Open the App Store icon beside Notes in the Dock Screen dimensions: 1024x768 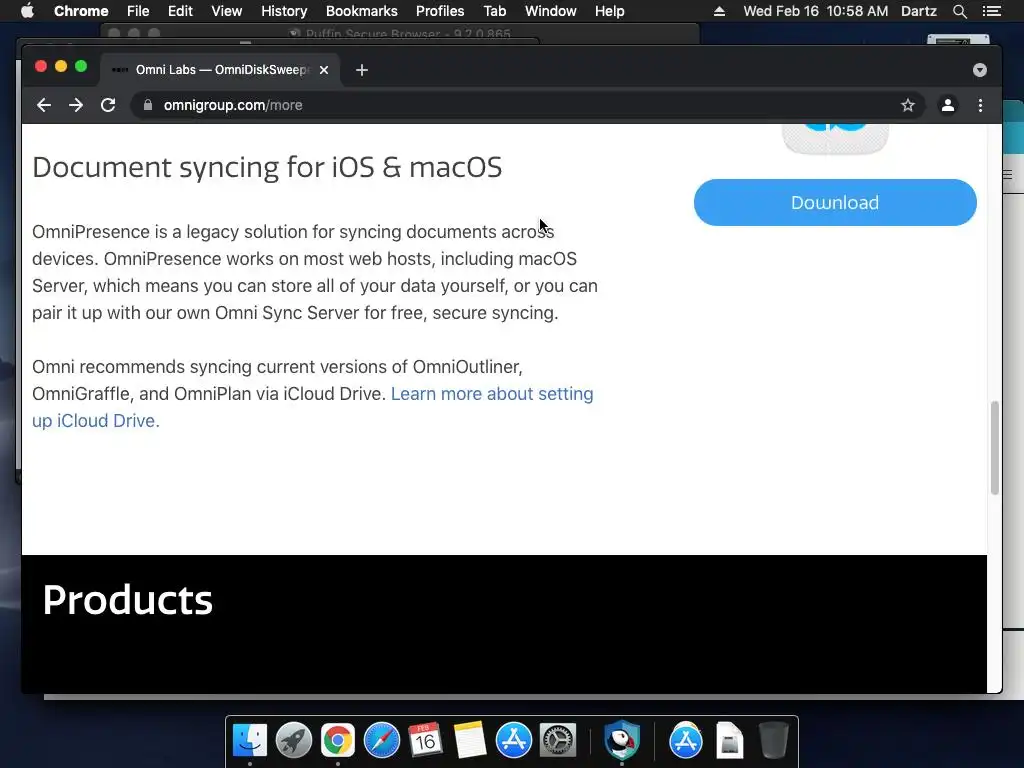(513, 741)
